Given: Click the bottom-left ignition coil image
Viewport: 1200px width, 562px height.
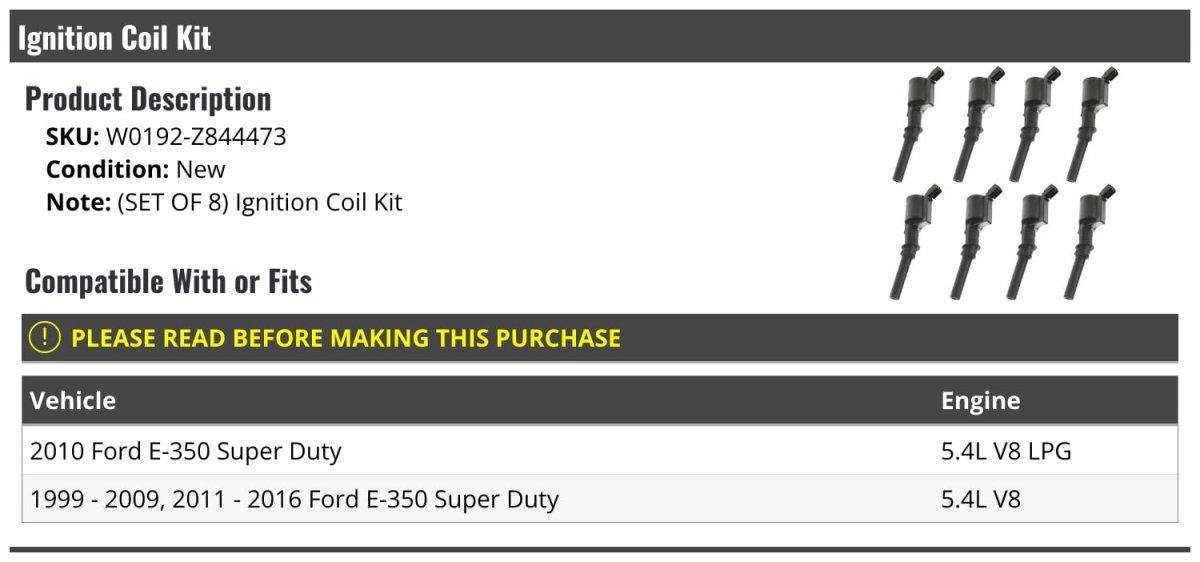Looking at the screenshot, I should point(914,242).
